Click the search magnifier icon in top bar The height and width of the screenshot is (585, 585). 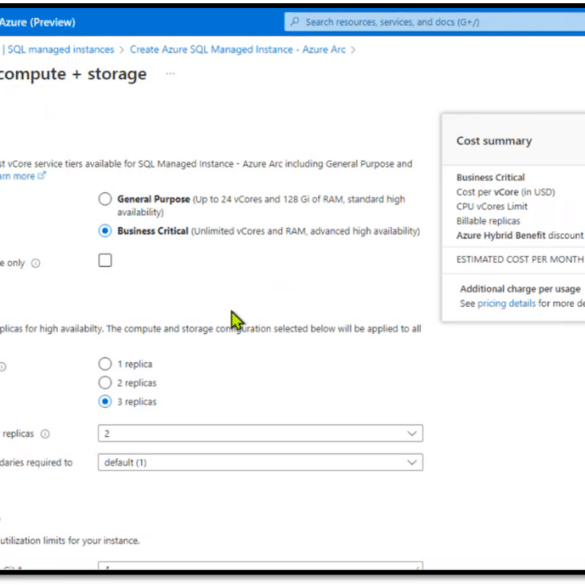295,22
